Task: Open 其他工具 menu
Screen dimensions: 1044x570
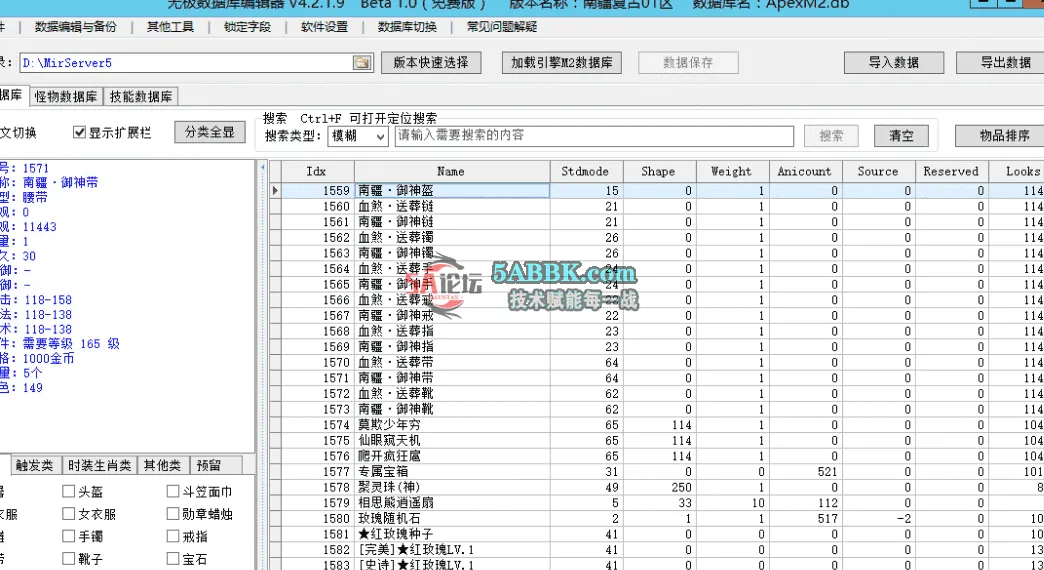Action: click(170, 27)
